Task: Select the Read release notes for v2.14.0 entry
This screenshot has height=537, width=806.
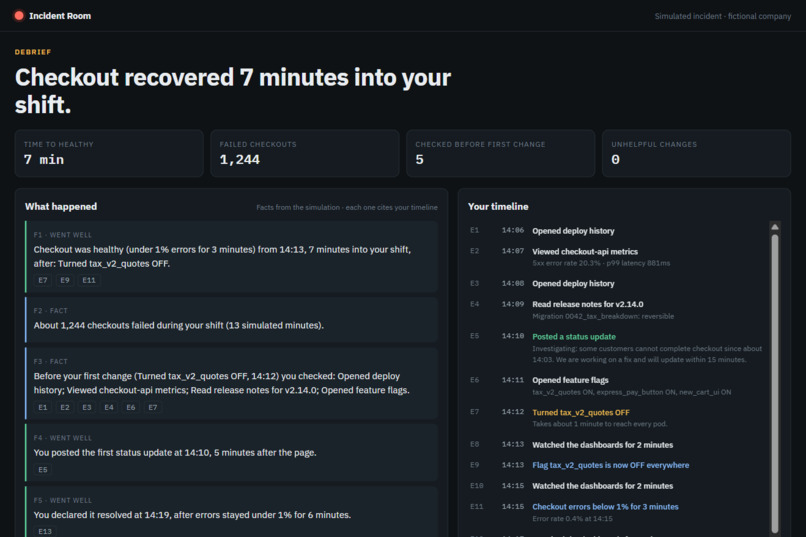Action: point(617,310)
